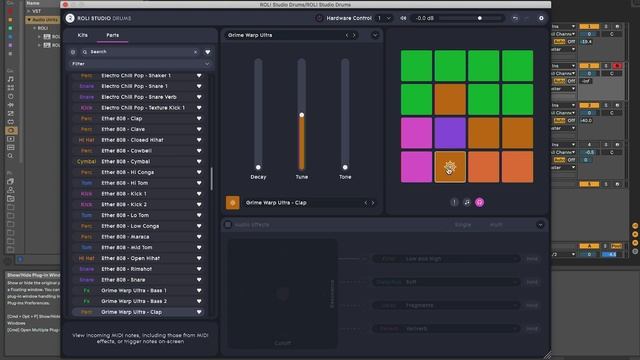
Task: Favorite Ether 808 - Clap
Action: tap(199, 118)
